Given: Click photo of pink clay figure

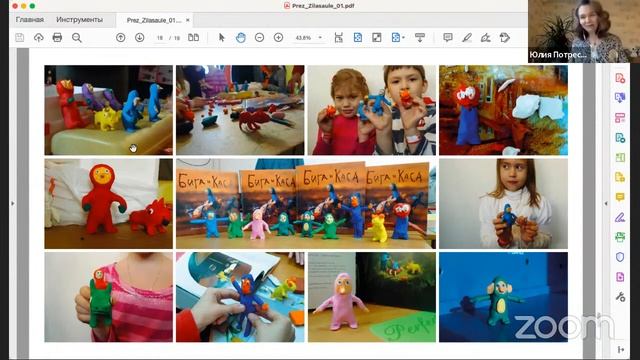Looking at the screenshot, I should 372,297.
